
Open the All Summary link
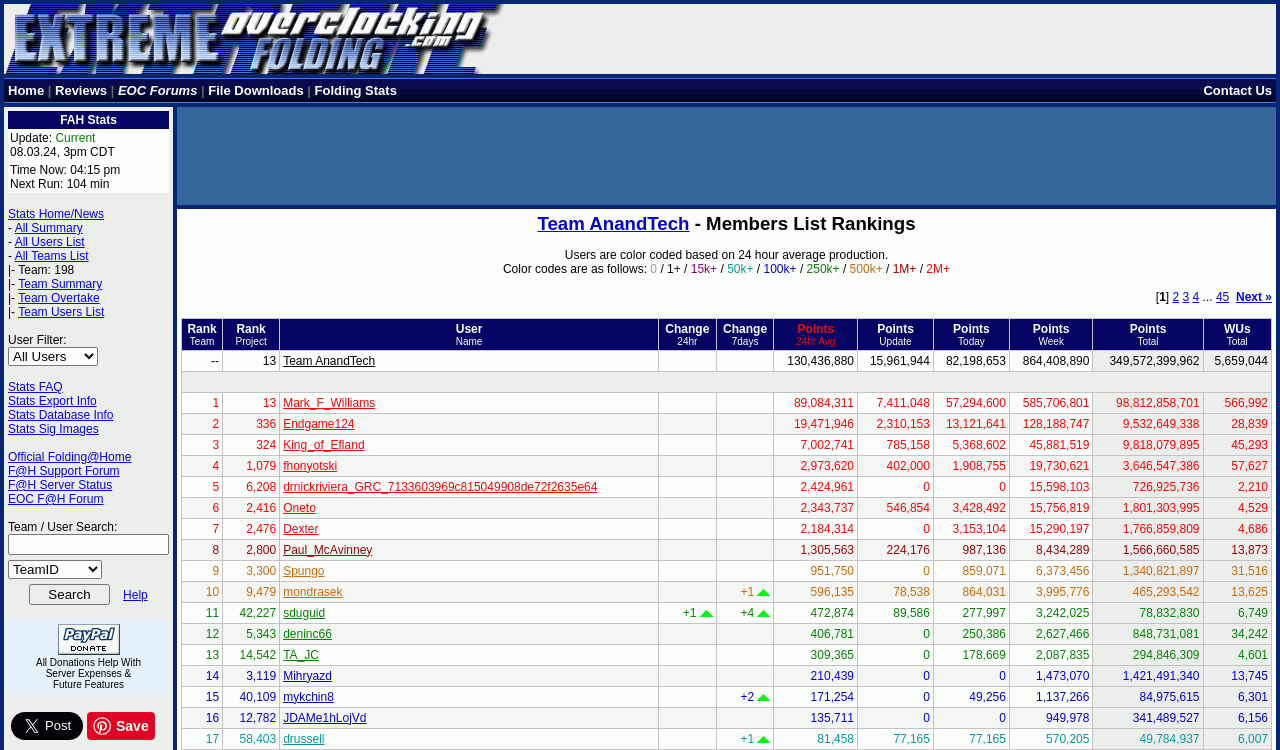coord(49,228)
